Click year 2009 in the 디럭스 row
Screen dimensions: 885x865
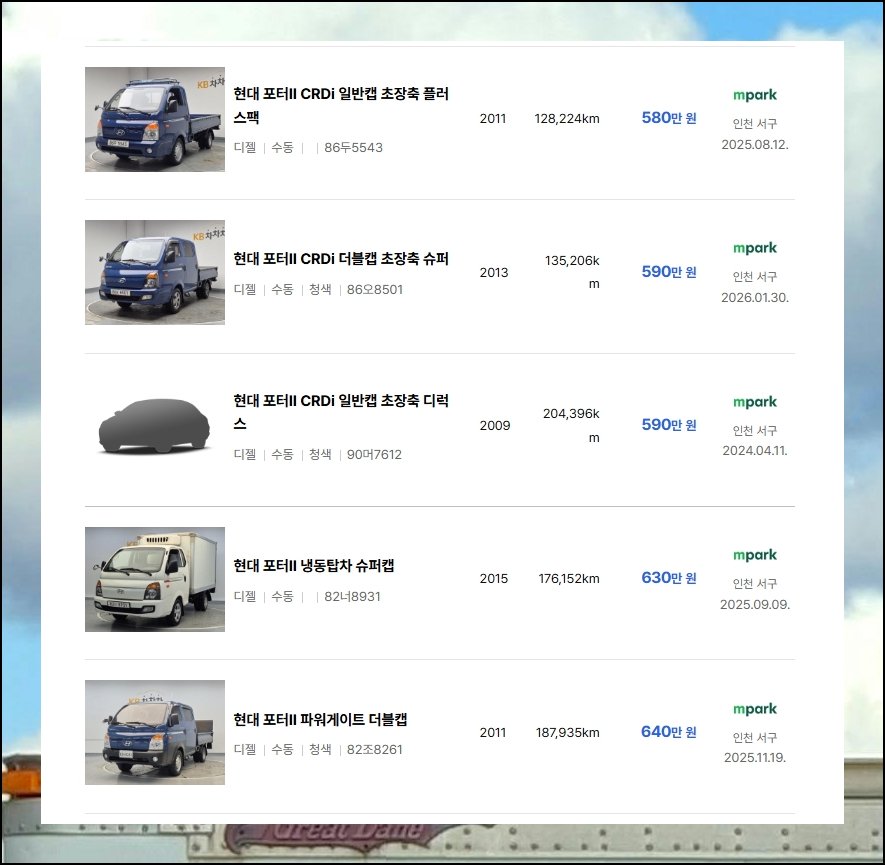click(495, 425)
